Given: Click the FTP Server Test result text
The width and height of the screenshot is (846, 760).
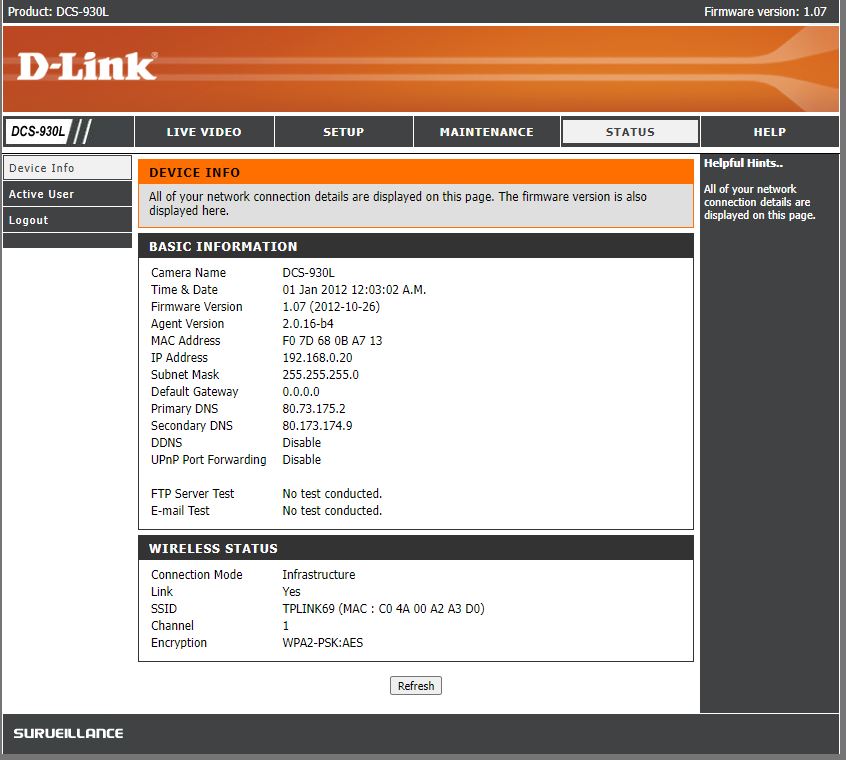Looking at the screenshot, I should [332, 494].
